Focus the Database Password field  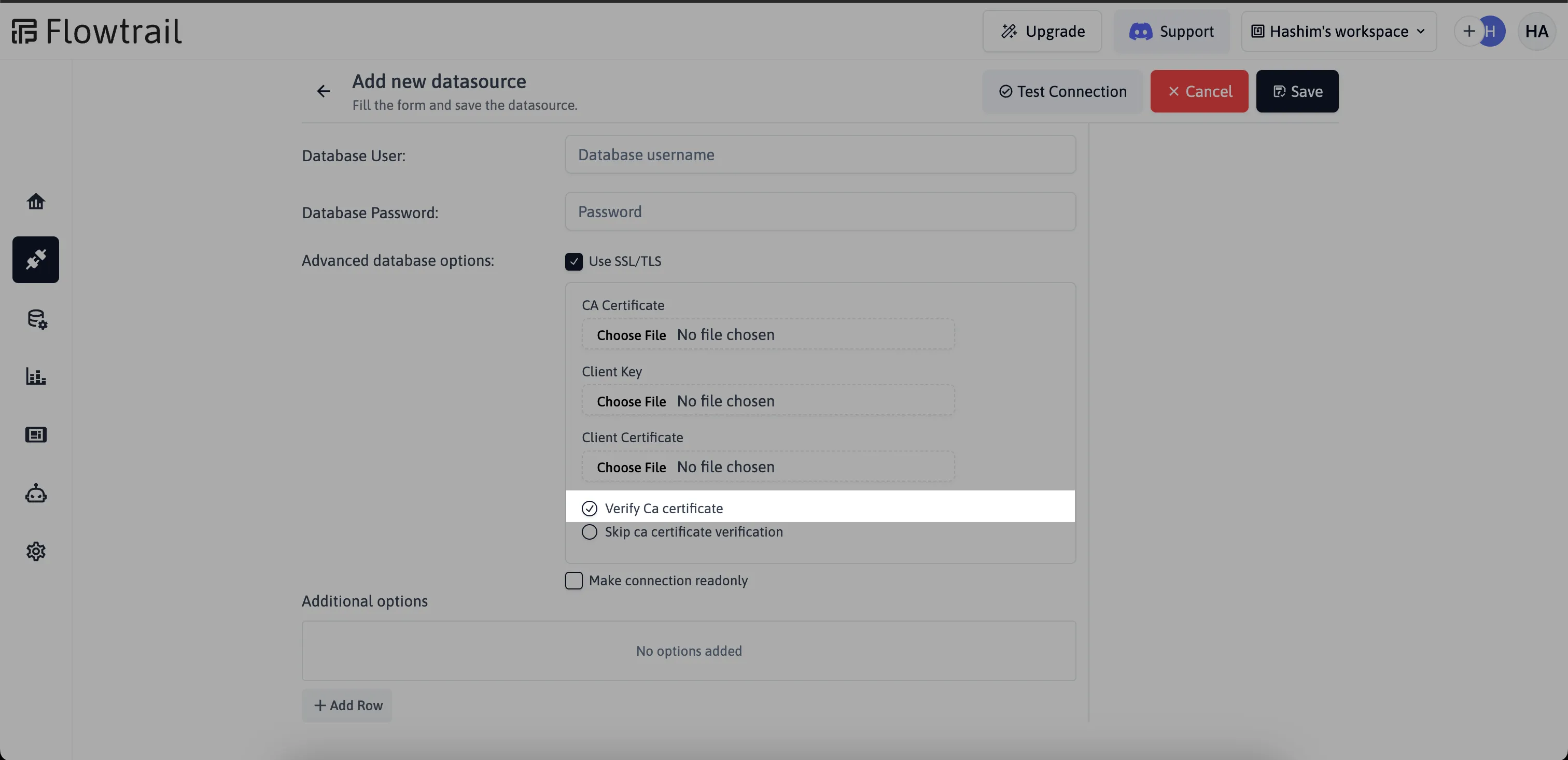(x=820, y=212)
